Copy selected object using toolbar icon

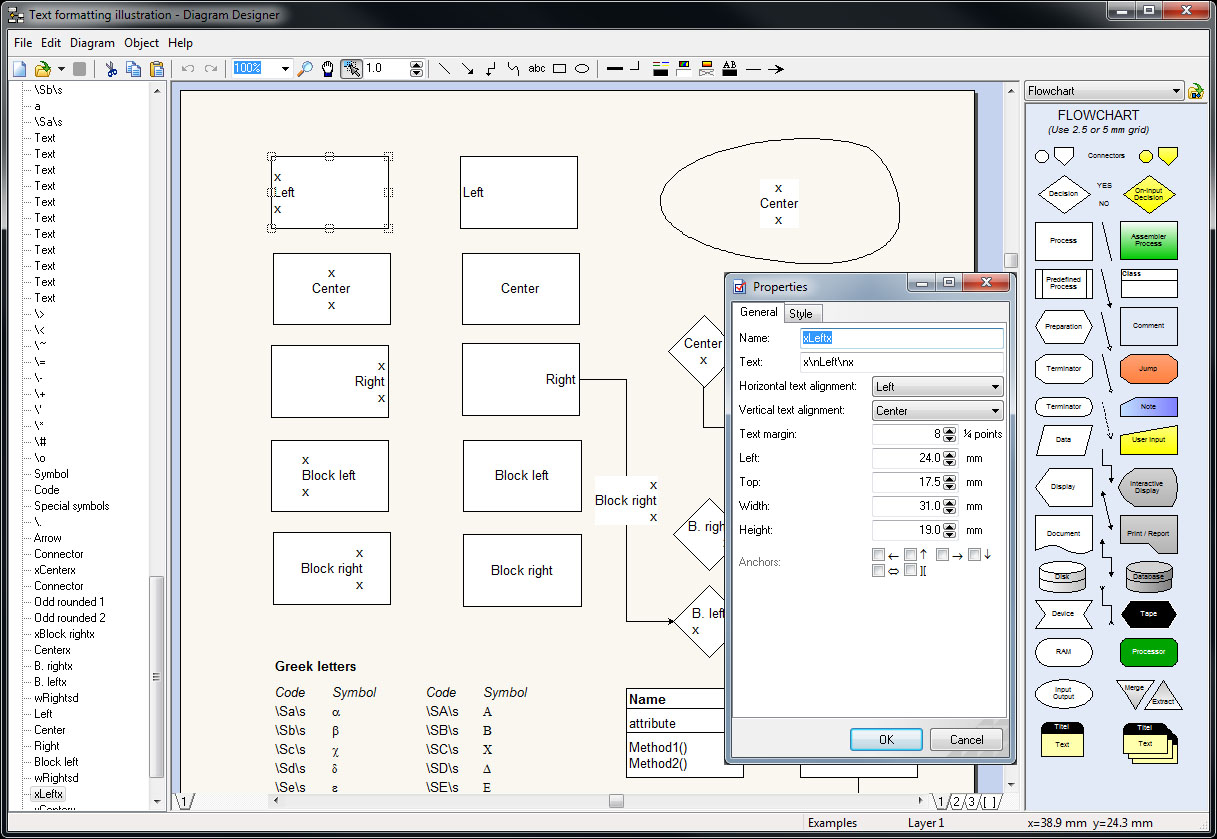click(x=133, y=69)
